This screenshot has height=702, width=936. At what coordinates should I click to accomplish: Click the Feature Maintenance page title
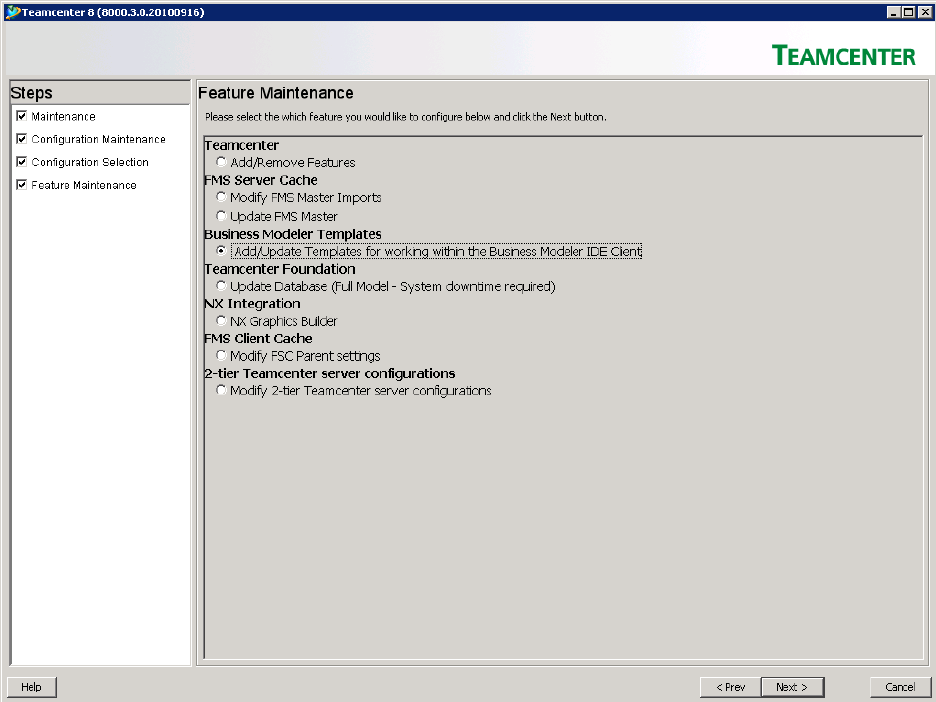(x=276, y=93)
